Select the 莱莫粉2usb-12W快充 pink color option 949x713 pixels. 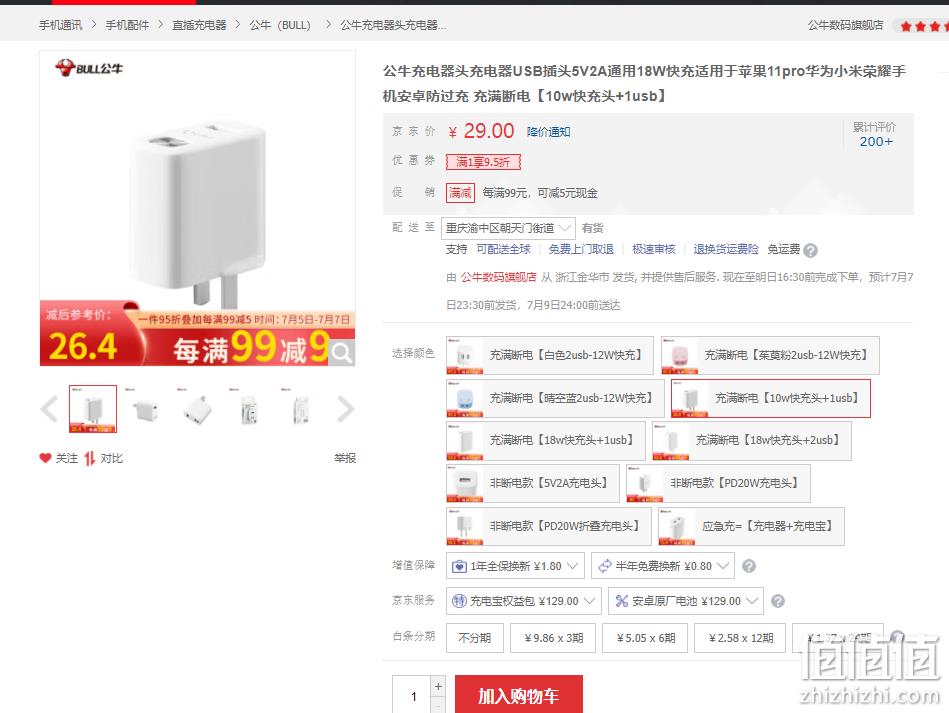pyautogui.click(x=770, y=355)
